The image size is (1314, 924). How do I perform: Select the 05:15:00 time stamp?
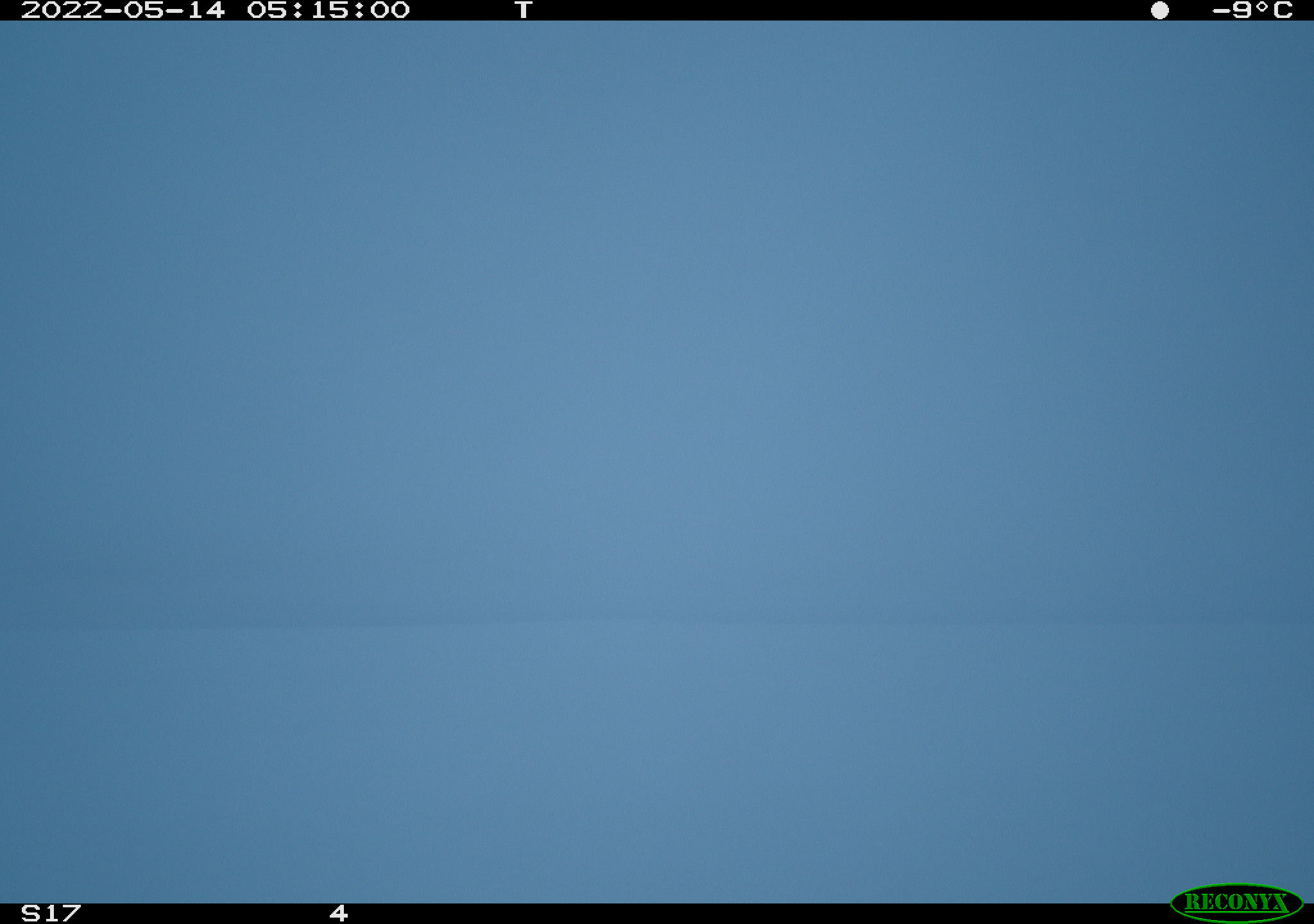(x=328, y=10)
